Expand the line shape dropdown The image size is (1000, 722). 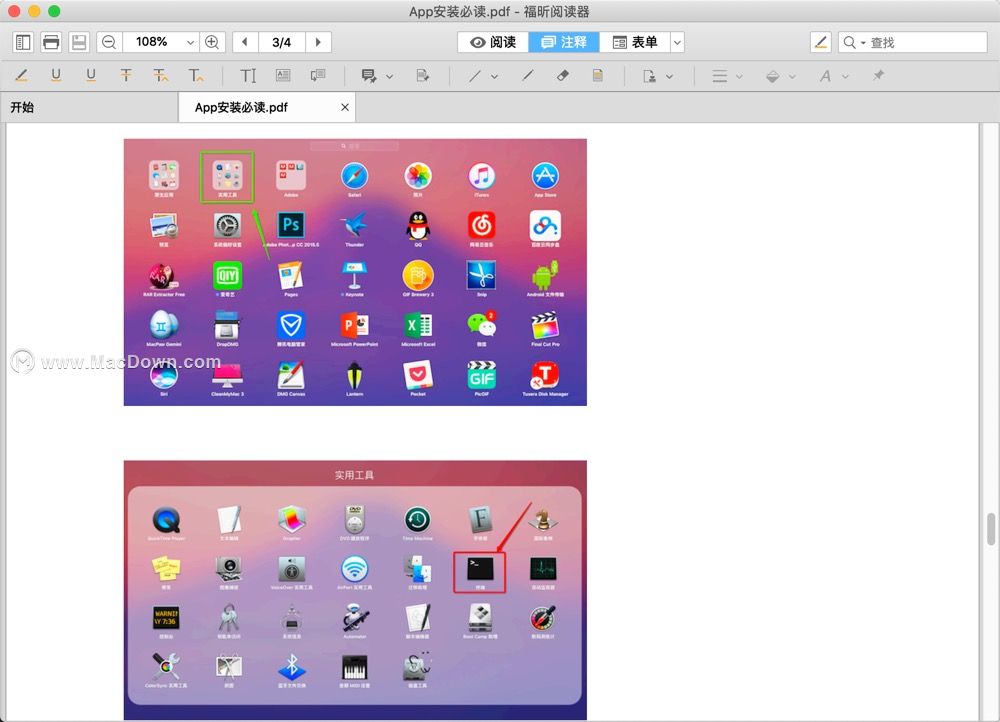coord(494,77)
